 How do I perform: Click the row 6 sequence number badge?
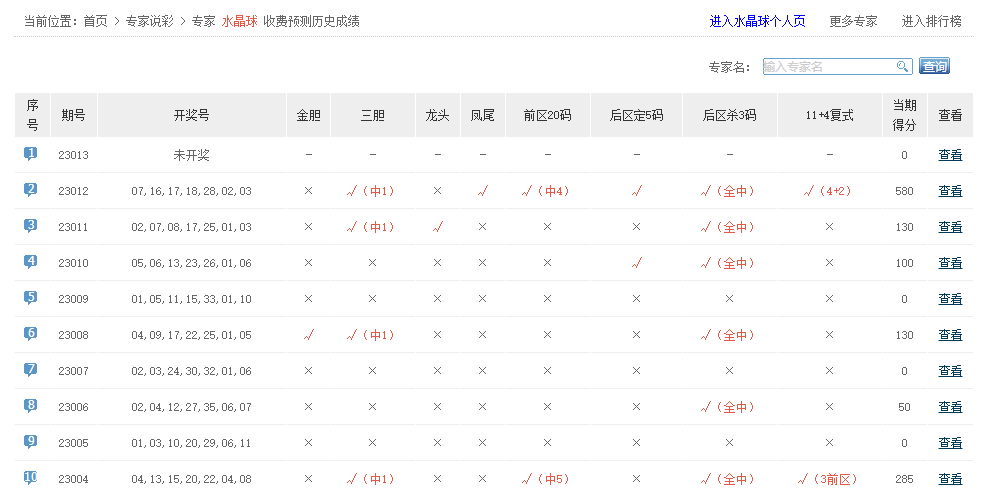pyautogui.click(x=31, y=334)
